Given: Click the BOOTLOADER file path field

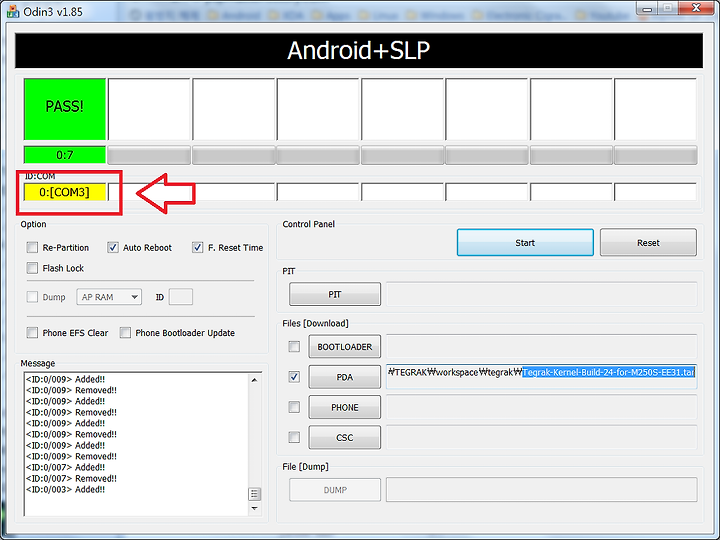Looking at the screenshot, I should coord(541,347).
